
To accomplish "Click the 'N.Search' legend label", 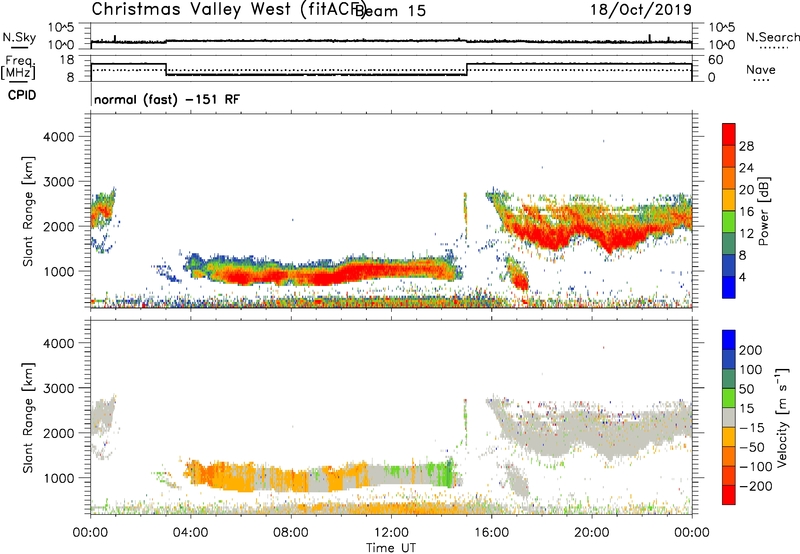I will [x=772, y=37].
